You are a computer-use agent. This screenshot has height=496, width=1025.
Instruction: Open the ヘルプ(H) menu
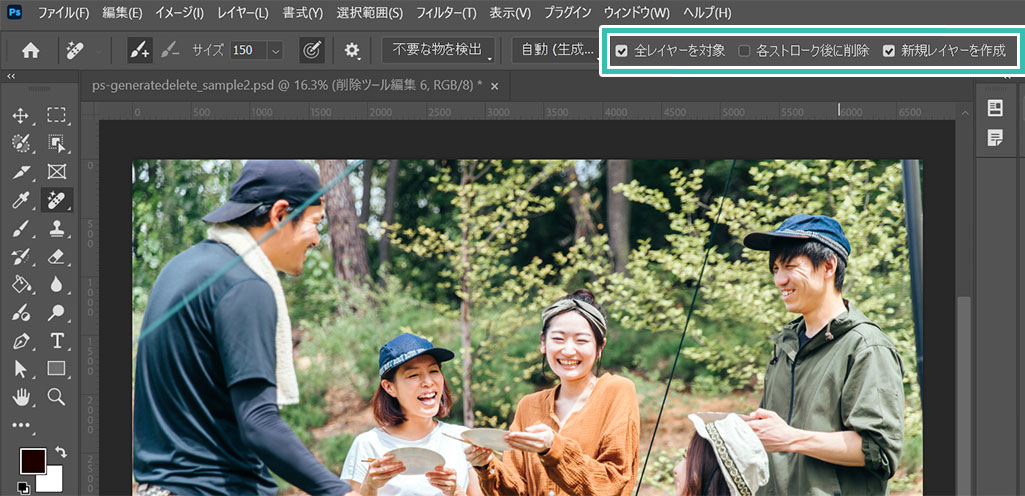click(x=707, y=12)
